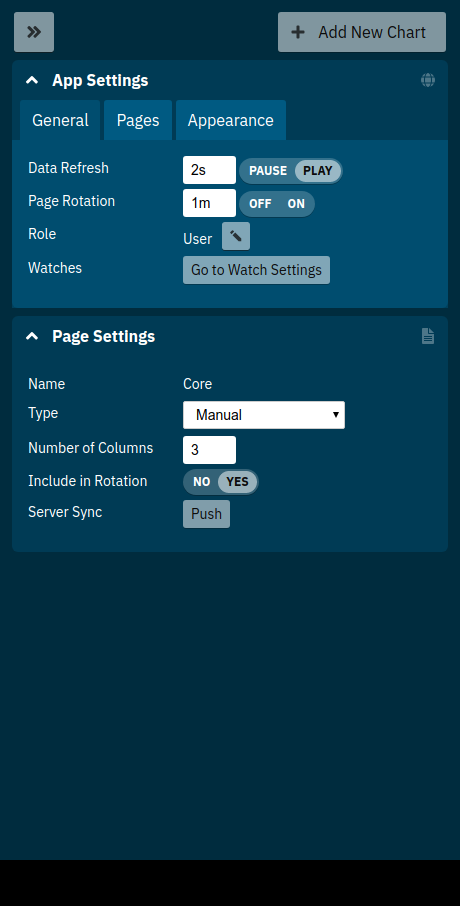Viewport: 460px width, 906px height.
Task: Set Include in Rotation to YES
Action: 237,482
